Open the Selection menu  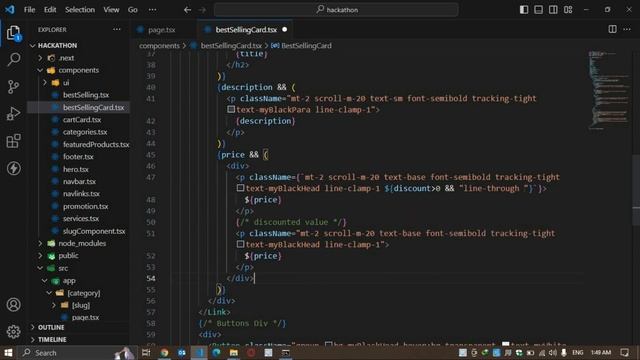coord(80,9)
